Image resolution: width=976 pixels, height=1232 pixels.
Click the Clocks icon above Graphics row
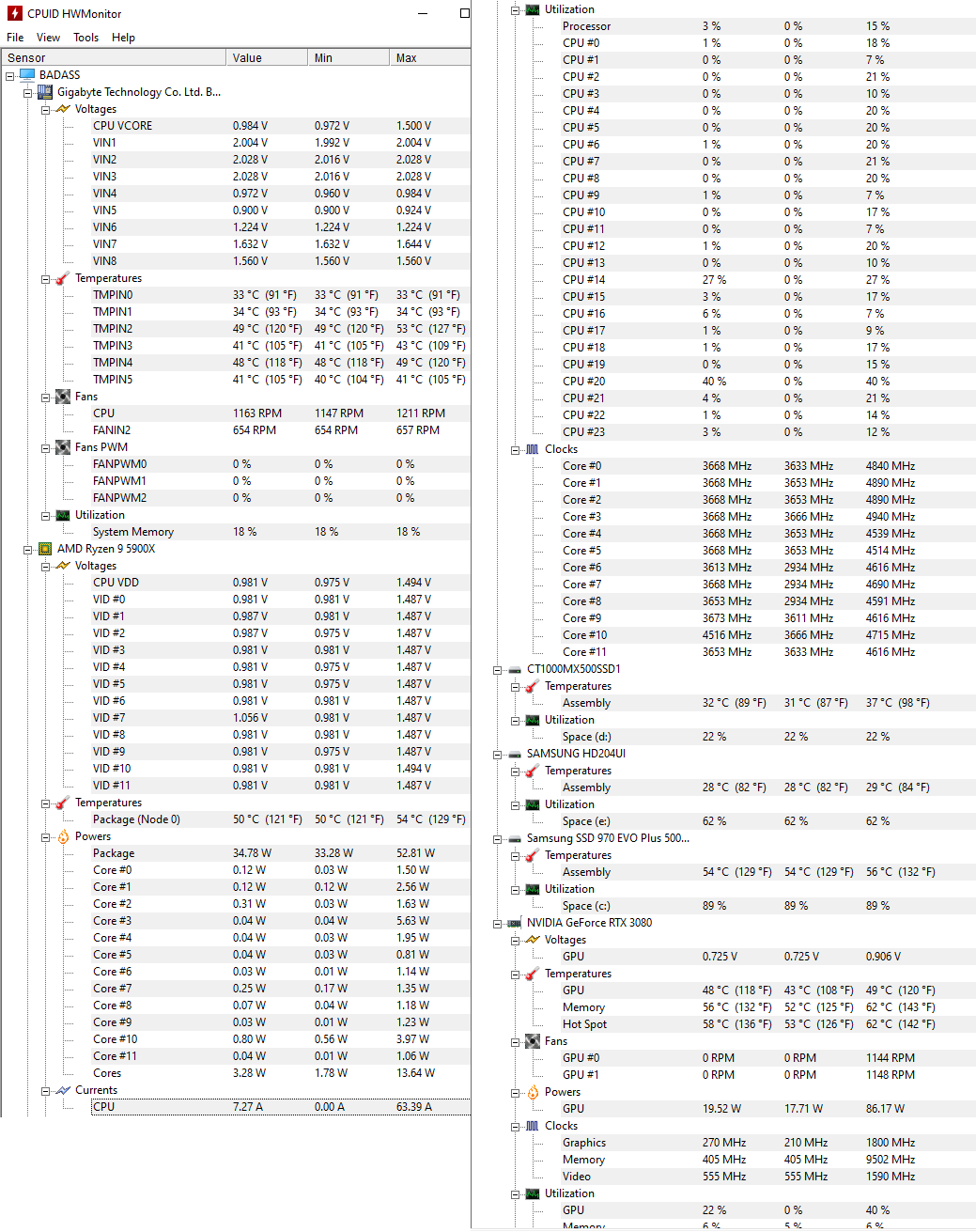tap(533, 1126)
